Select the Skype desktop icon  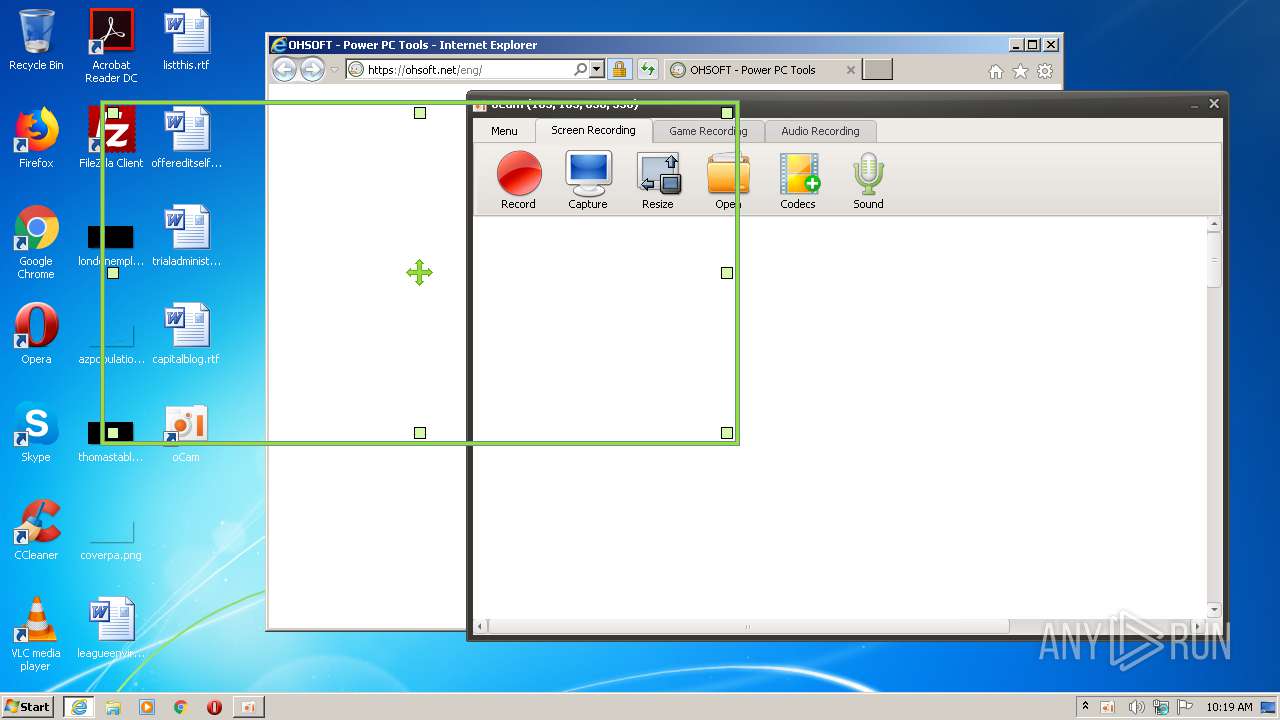pos(36,432)
